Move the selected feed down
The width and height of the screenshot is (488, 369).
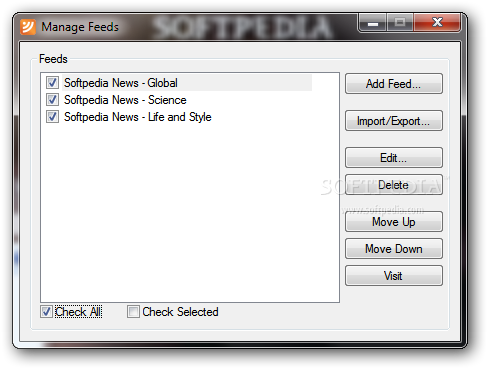[394, 249]
